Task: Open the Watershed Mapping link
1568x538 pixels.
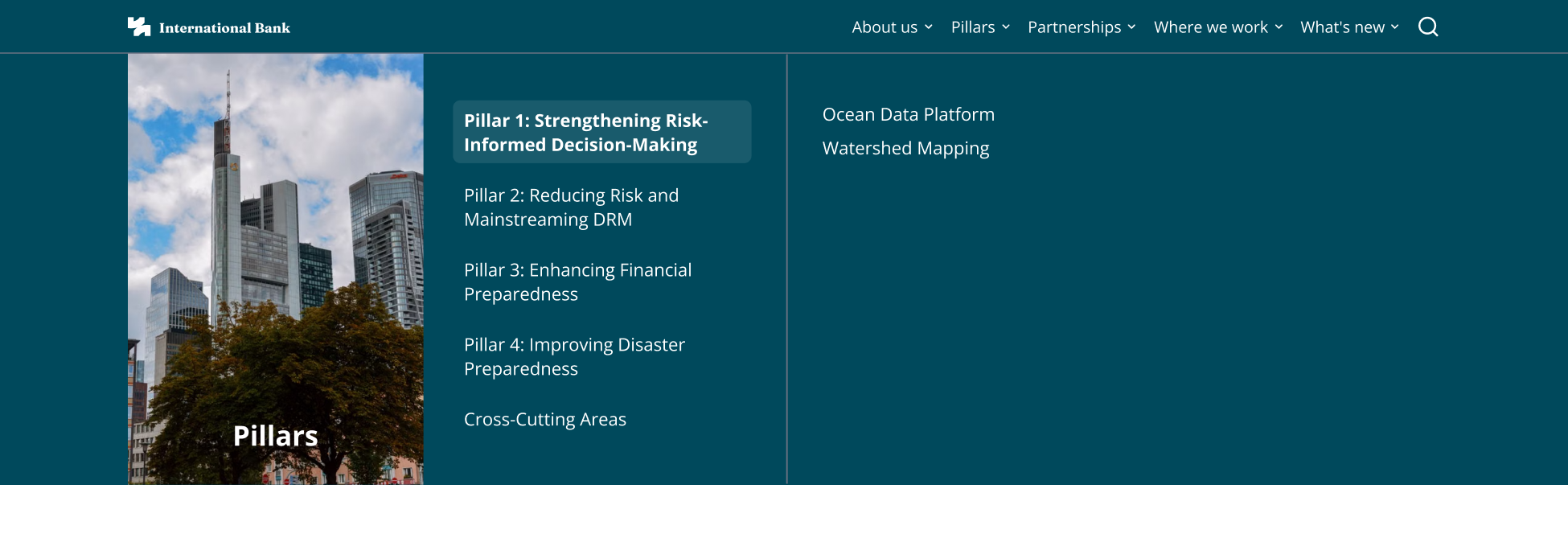Action: coord(906,148)
